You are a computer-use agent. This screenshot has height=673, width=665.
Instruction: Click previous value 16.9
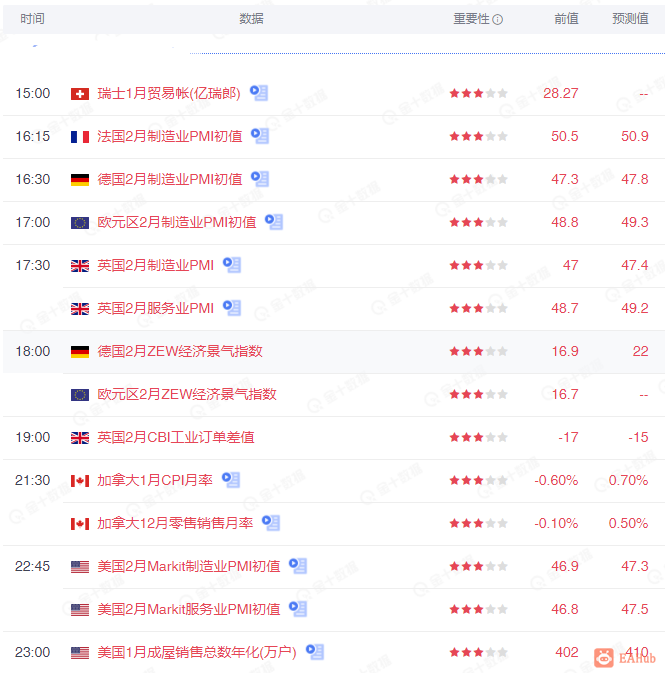pyautogui.click(x=565, y=351)
